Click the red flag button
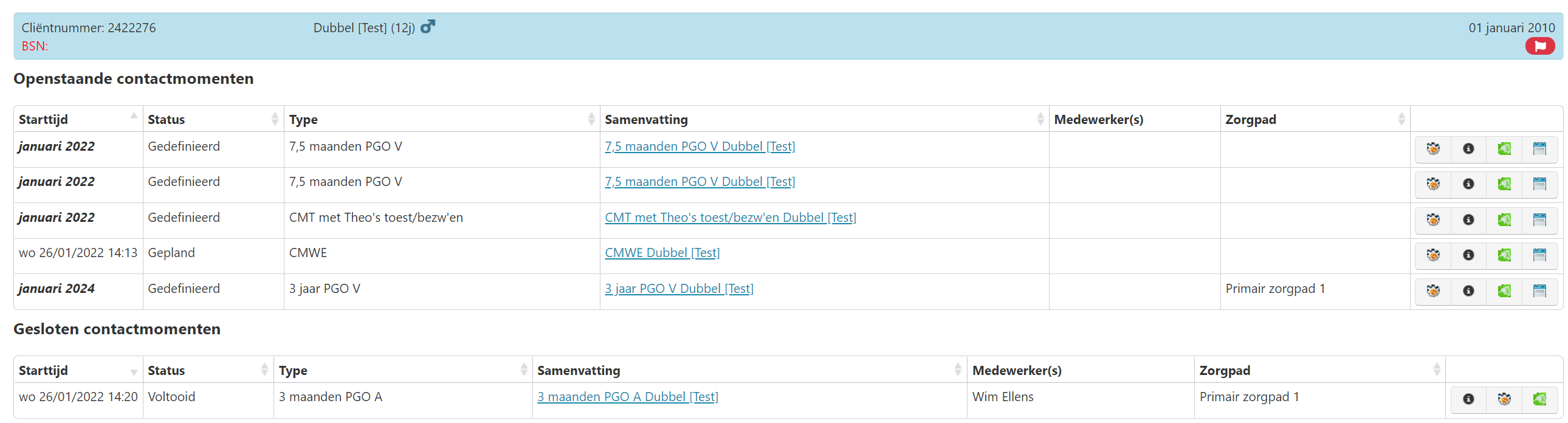 [x=1540, y=46]
